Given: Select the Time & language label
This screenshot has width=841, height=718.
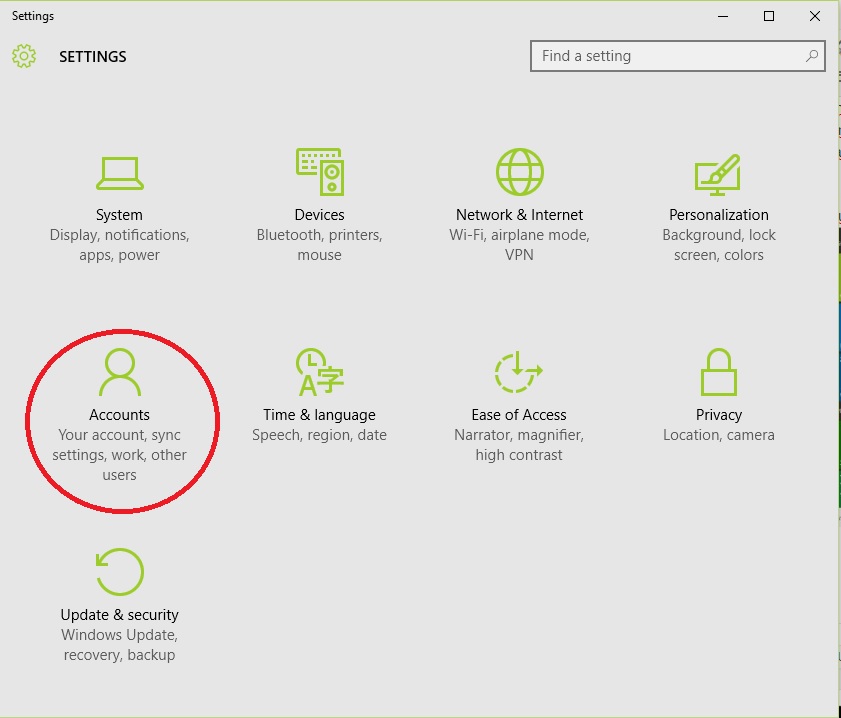Looking at the screenshot, I should click(319, 415).
